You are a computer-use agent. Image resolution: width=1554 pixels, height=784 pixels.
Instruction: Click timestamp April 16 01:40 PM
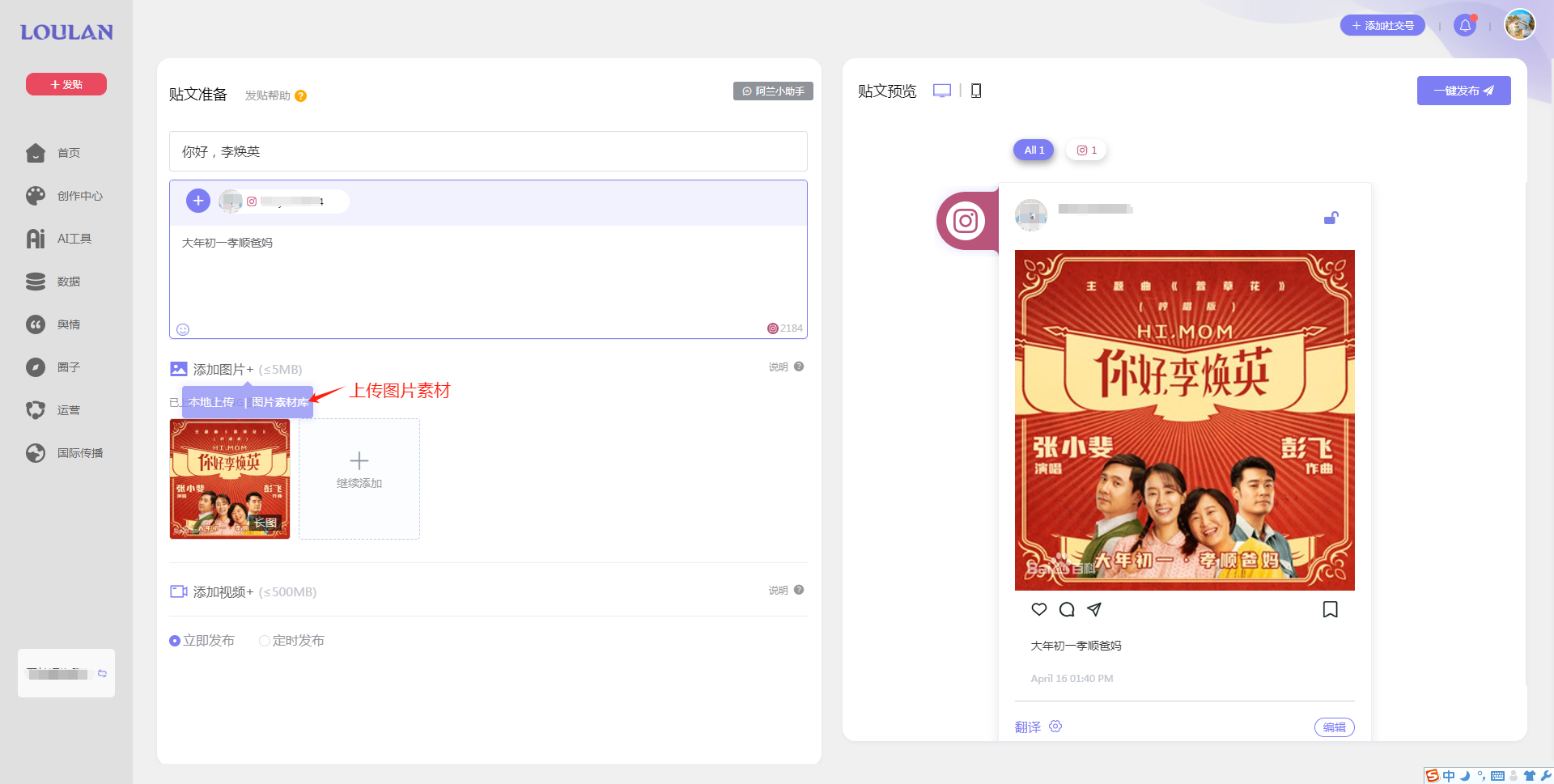click(x=1072, y=679)
